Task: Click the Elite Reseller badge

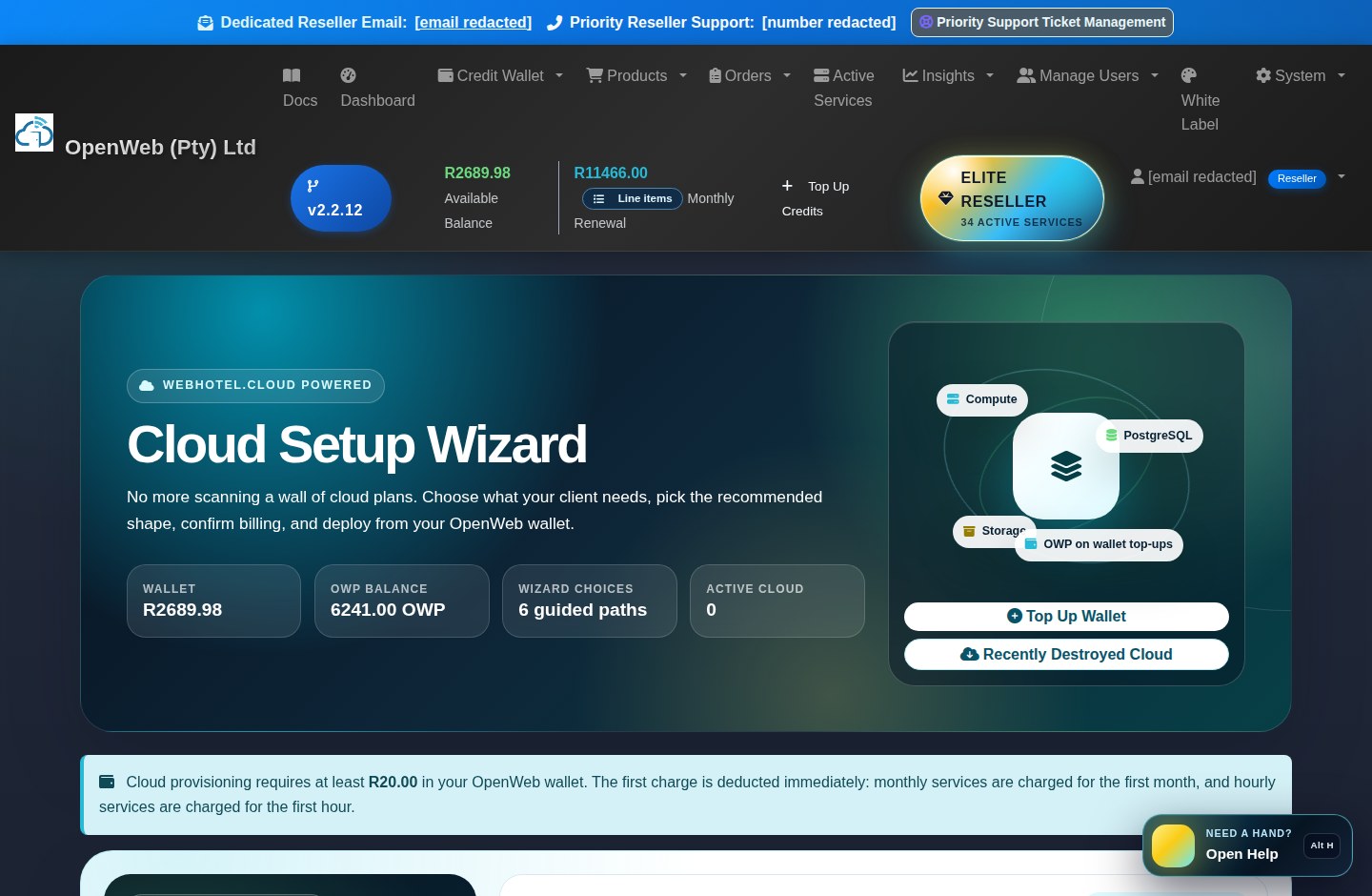Action: [1012, 198]
